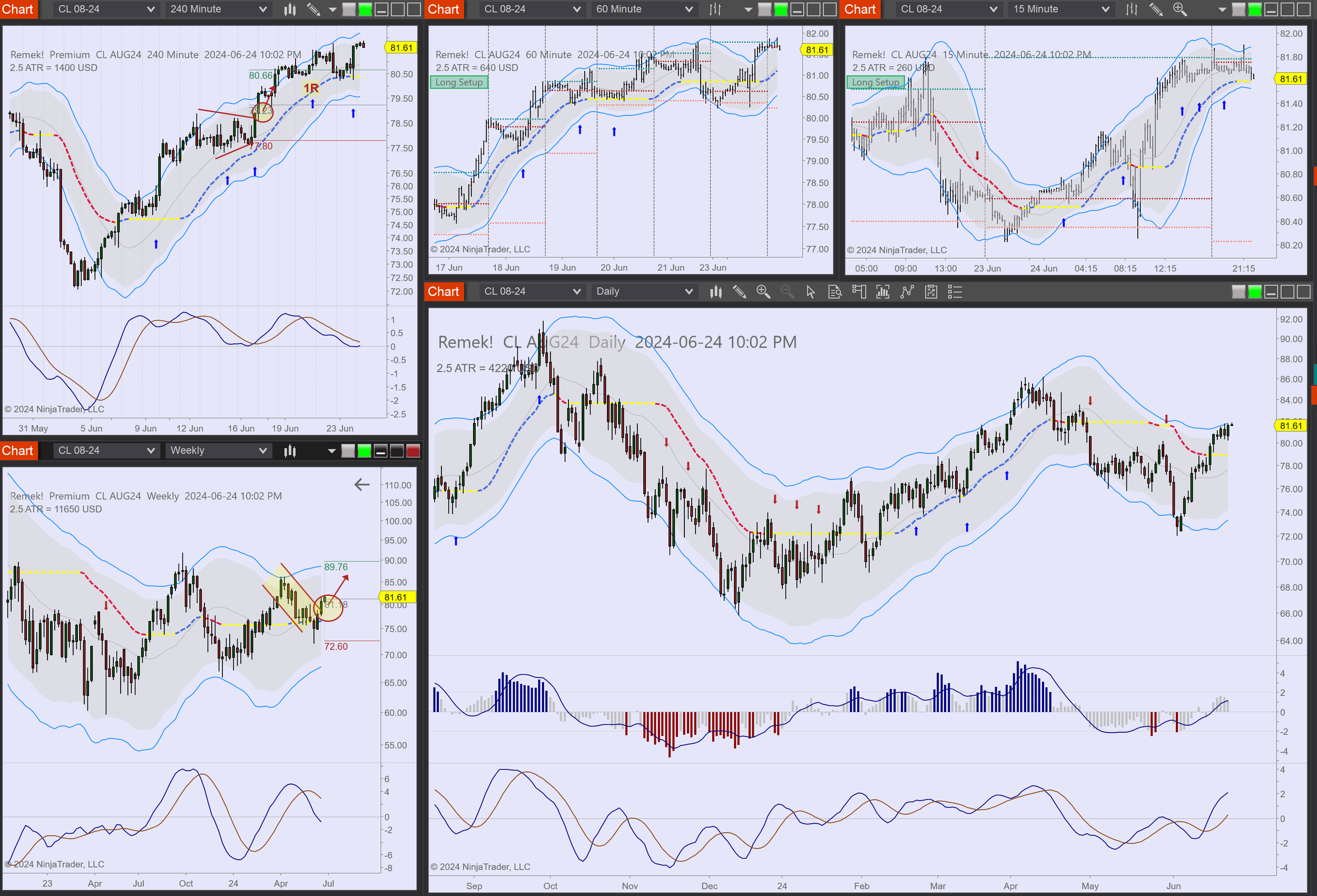Toggle the gray instrument link on the 15 Minute chart

[1239, 9]
